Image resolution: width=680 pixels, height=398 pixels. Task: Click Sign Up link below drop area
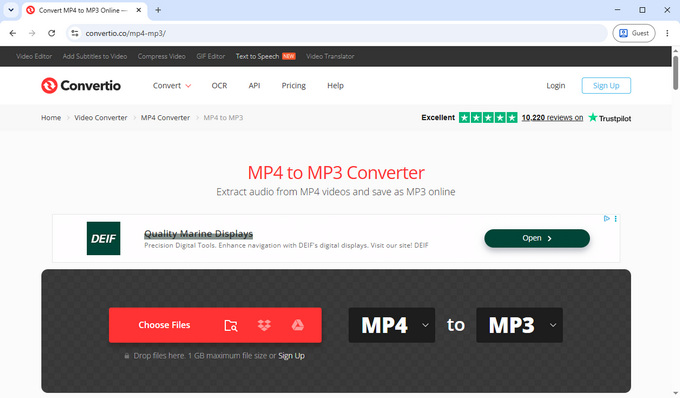click(291, 356)
